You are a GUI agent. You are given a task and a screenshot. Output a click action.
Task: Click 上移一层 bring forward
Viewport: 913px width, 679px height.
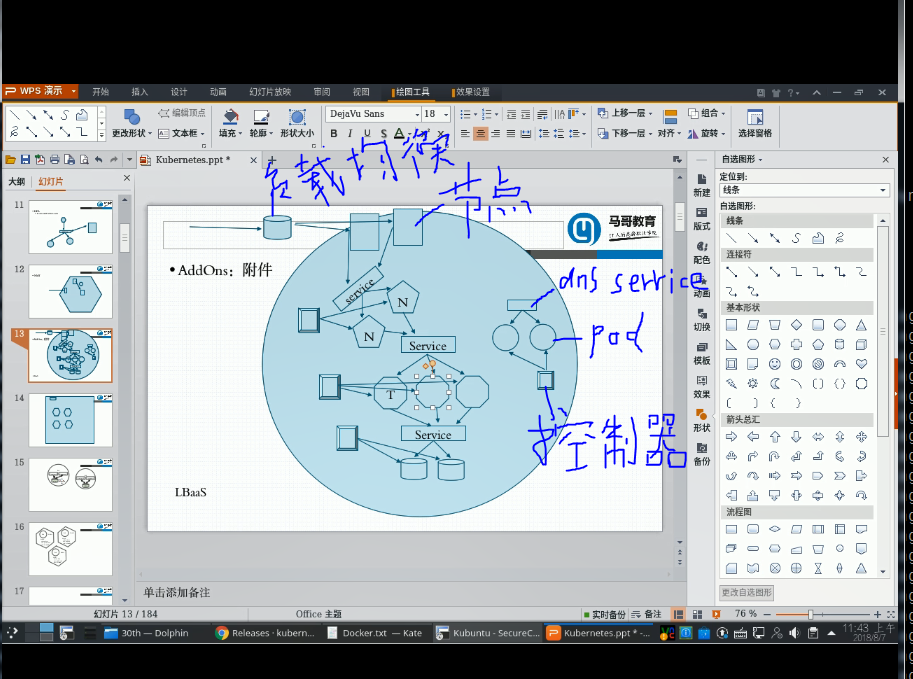point(625,113)
